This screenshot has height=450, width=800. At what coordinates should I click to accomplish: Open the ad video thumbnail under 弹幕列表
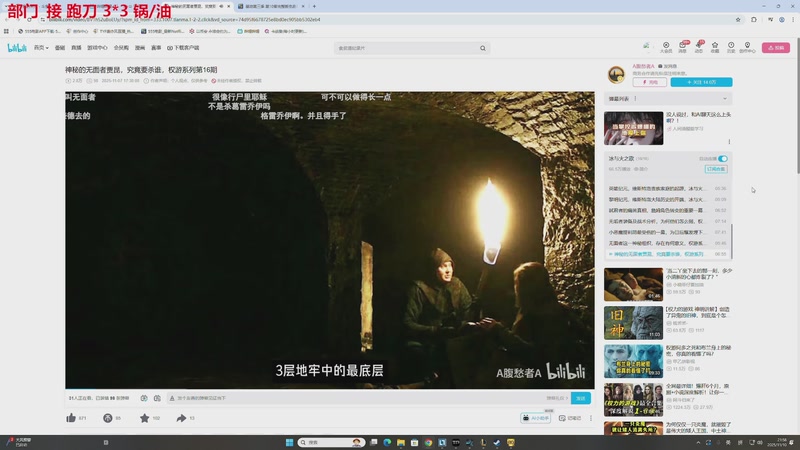633,128
